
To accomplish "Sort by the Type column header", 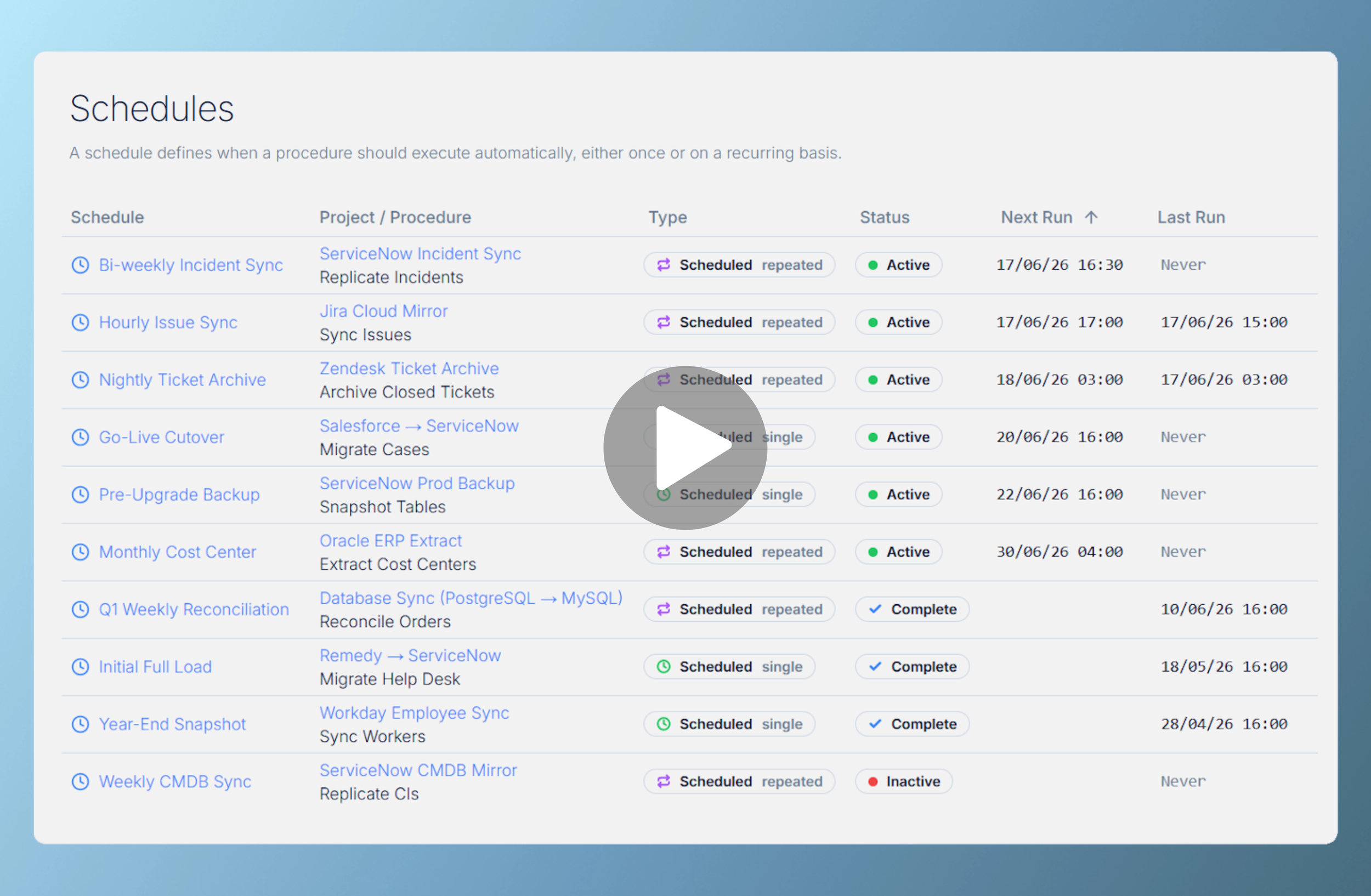I will click(667, 217).
